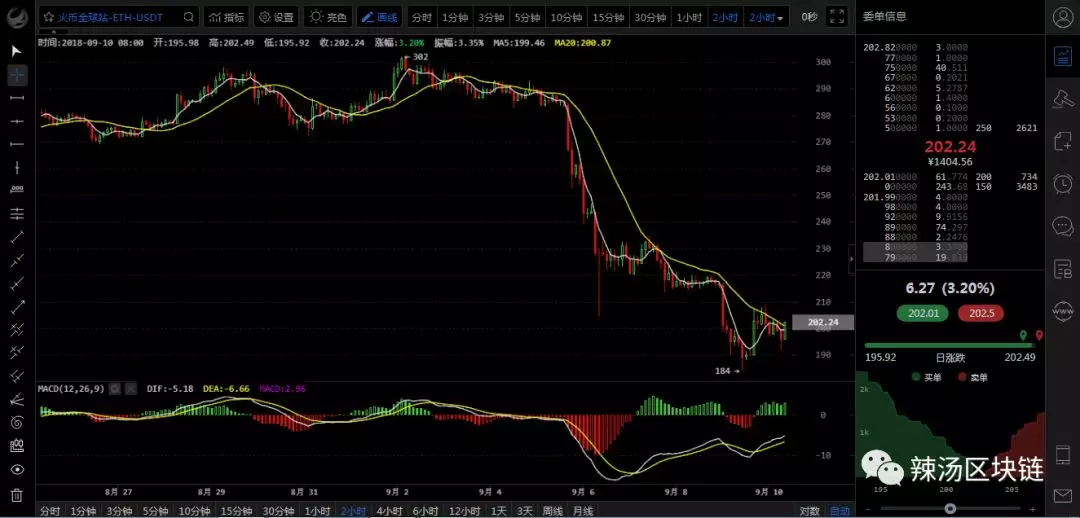1080x518 pixels.
Task: Open the chart view icon in the right sidebar
Action: pos(1063,57)
